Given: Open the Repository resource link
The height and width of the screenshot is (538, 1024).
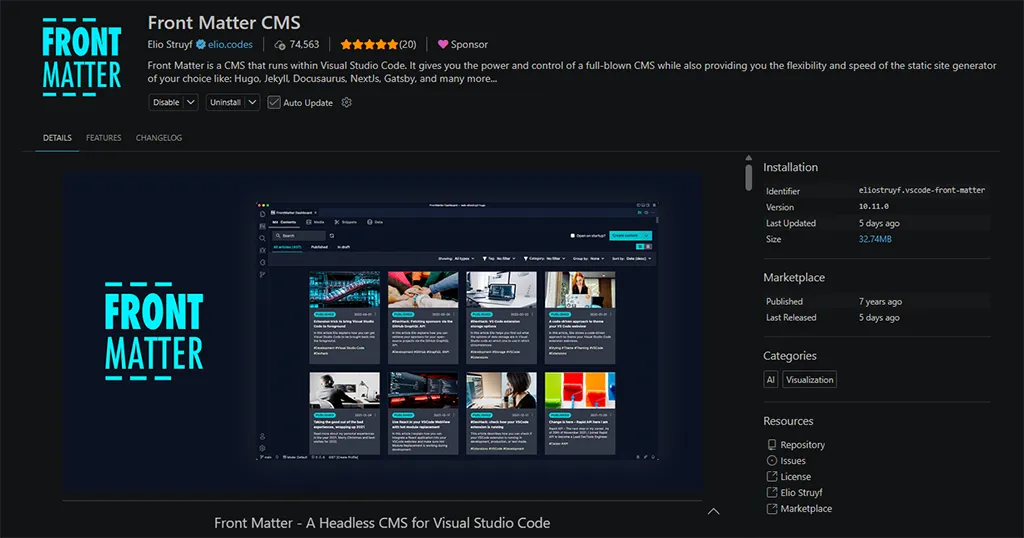Looking at the screenshot, I should [803, 445].
